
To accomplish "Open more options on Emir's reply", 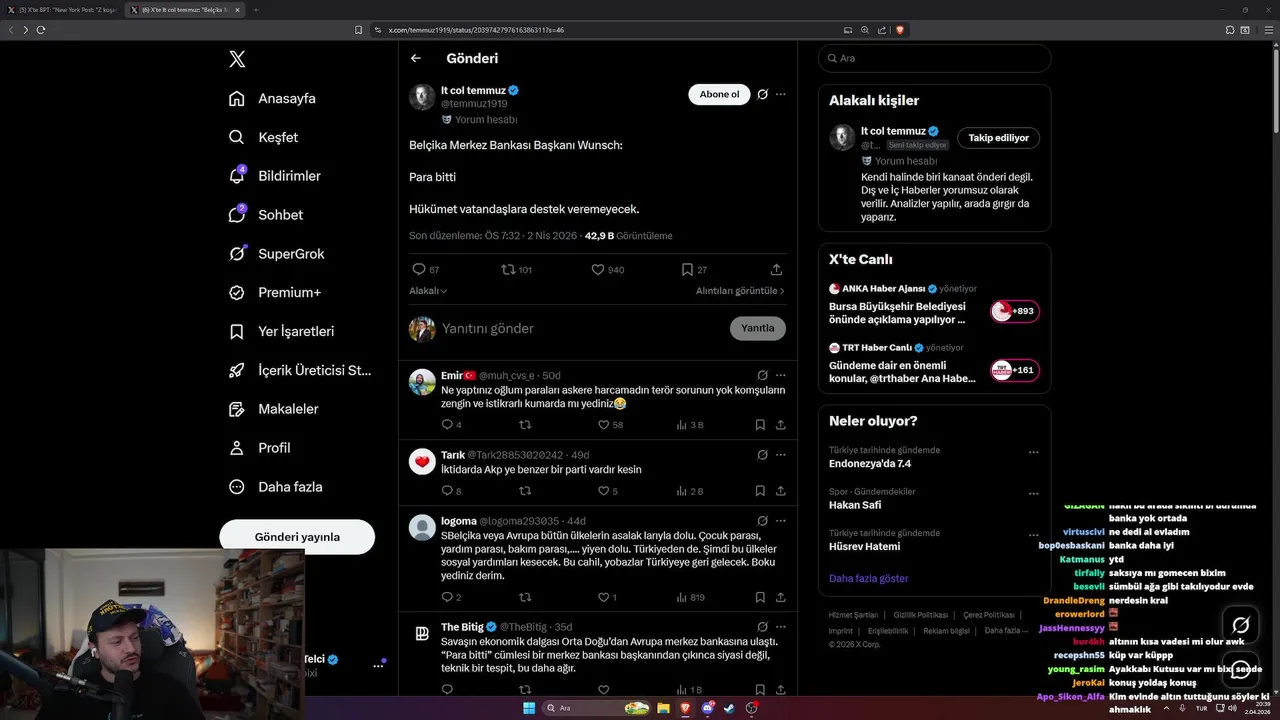I will point(781,375).
